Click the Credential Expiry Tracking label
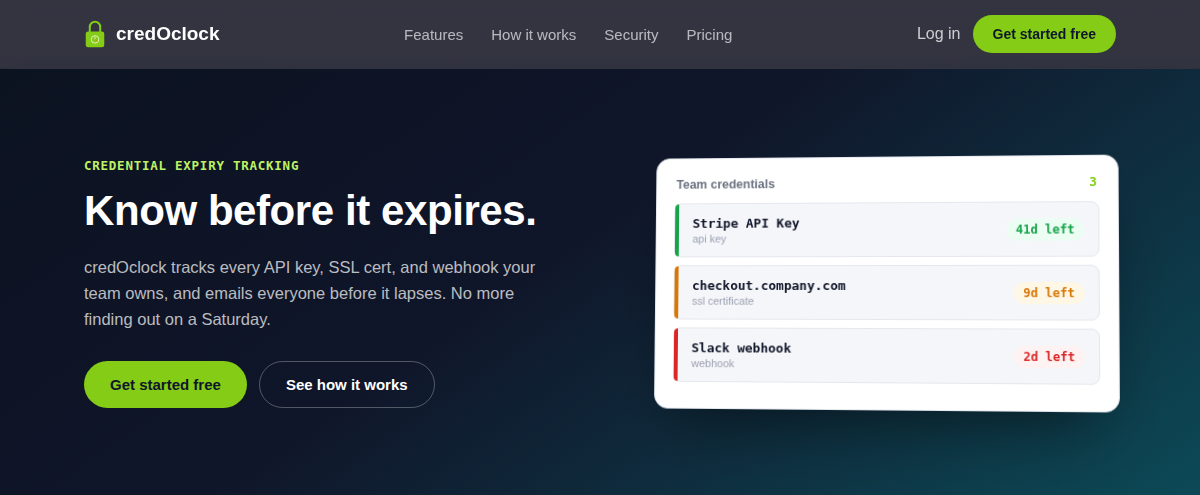 pos(191,165)
